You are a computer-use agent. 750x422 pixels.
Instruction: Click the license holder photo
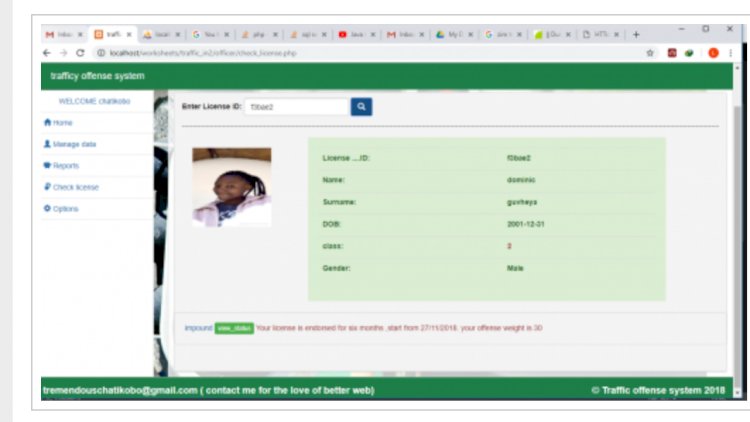point(232,187)
